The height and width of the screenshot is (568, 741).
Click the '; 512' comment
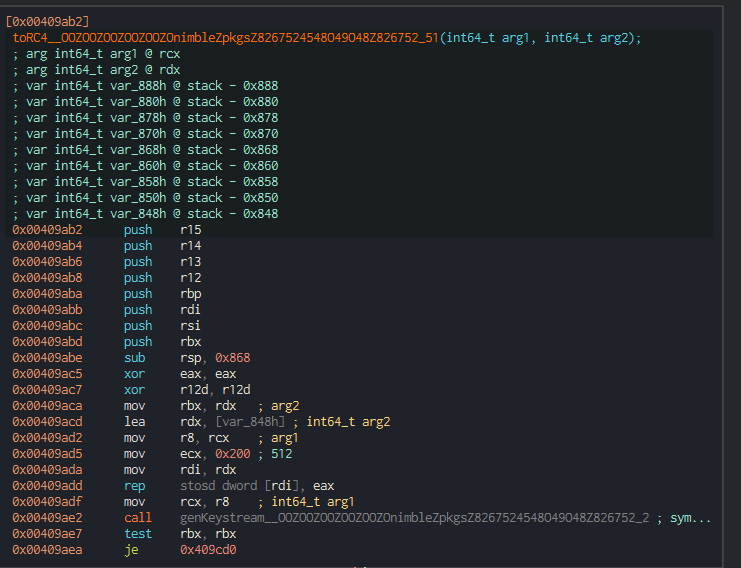tap(275, 454)
